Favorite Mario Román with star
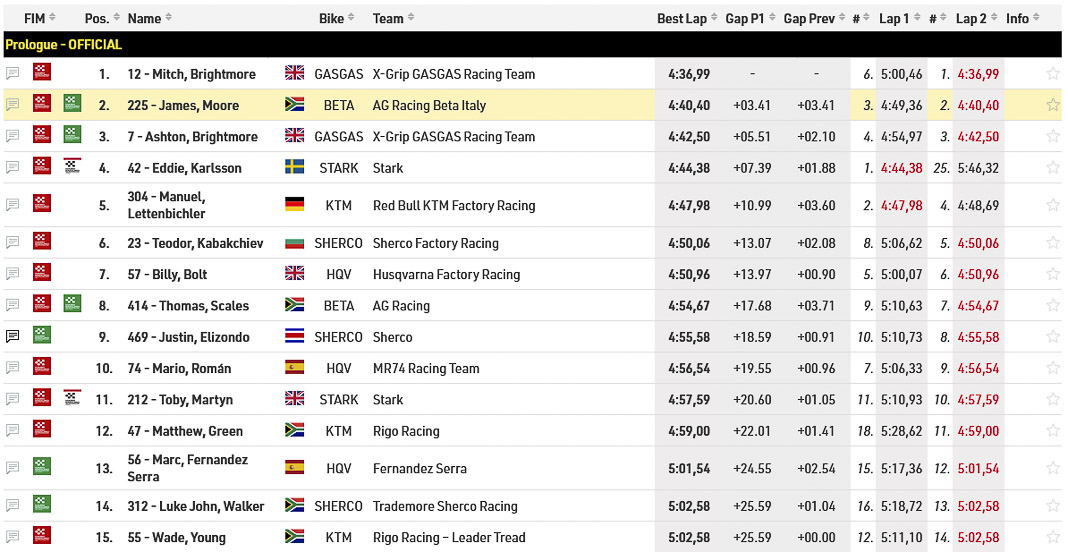Viewport: 1068px width, 552px height. tap(1053, 368)
